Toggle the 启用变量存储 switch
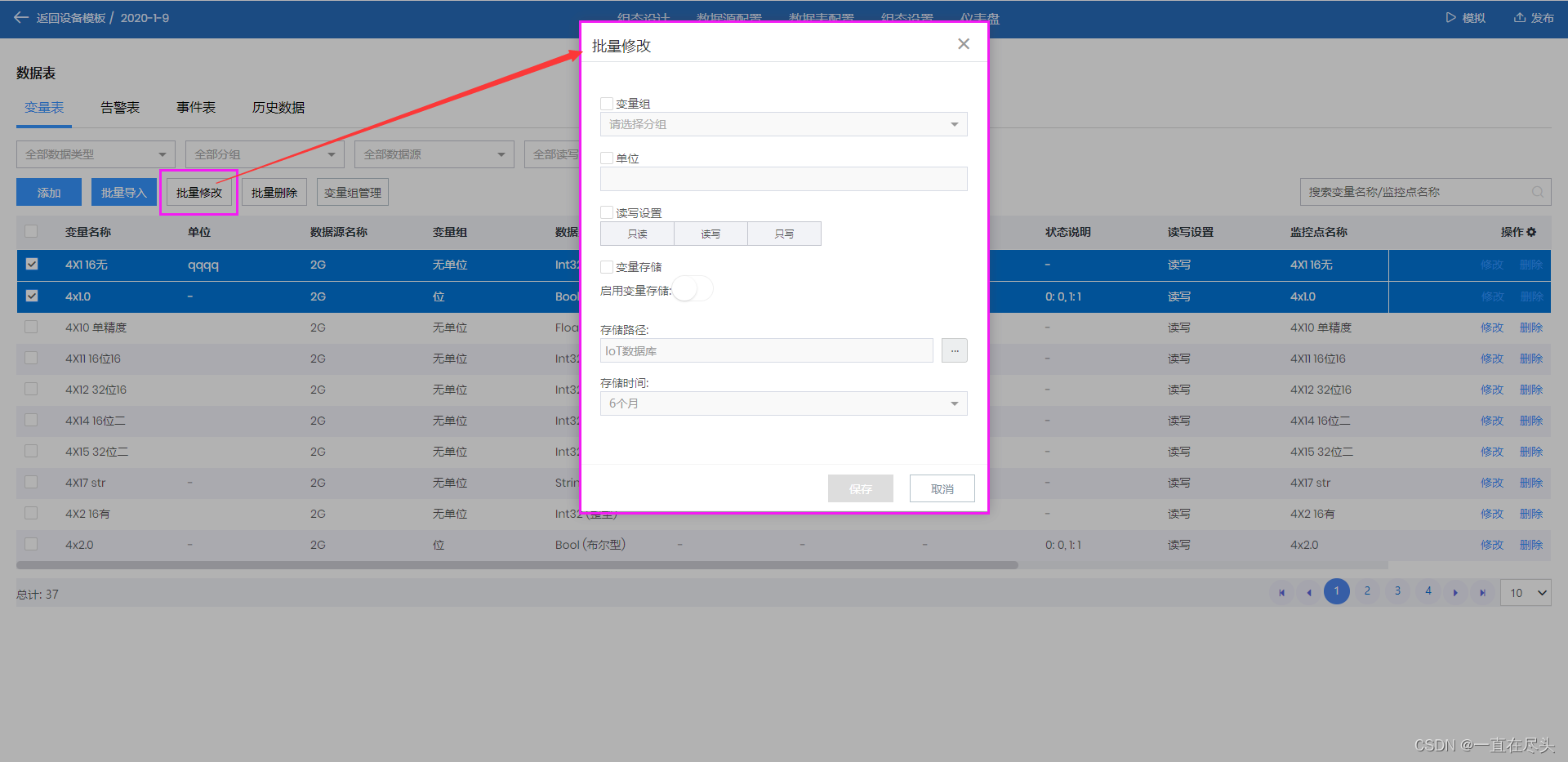This screenshot has height=762, width=1568. tap(693, 289)
